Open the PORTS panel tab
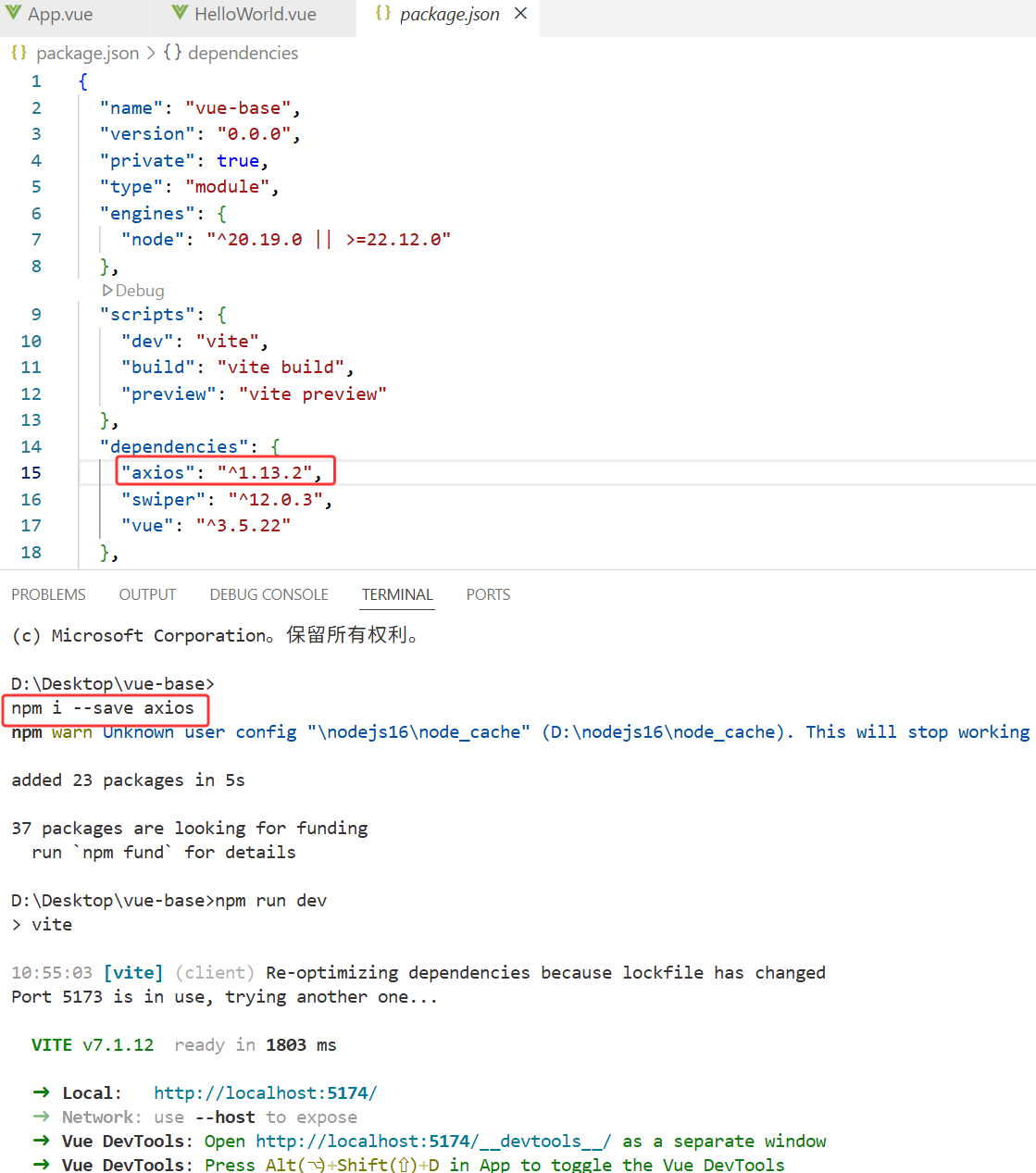 [x=488, y=594]
